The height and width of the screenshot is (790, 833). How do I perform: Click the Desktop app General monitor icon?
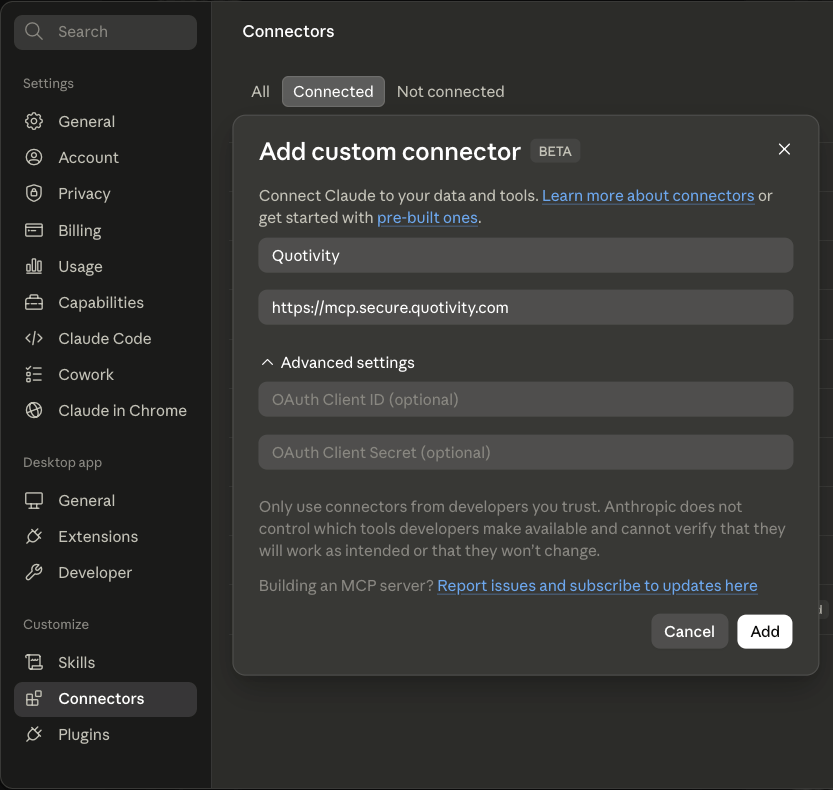tap(34, 500)
